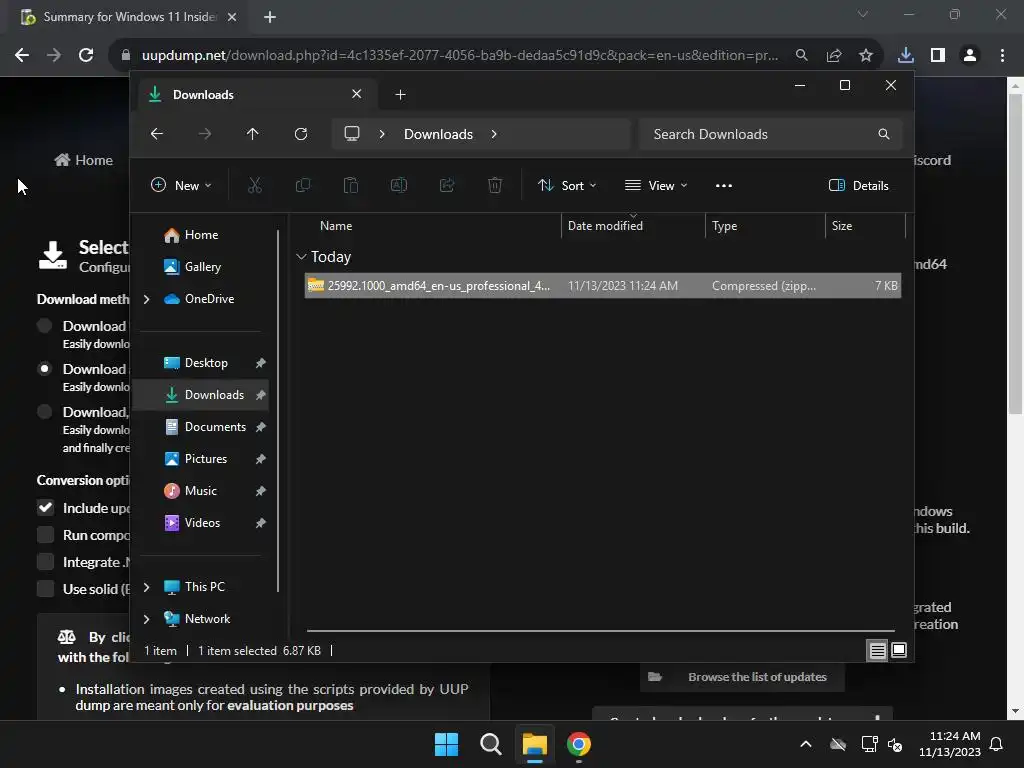Open Chrome tab search chevron

[x=863, y=14]
